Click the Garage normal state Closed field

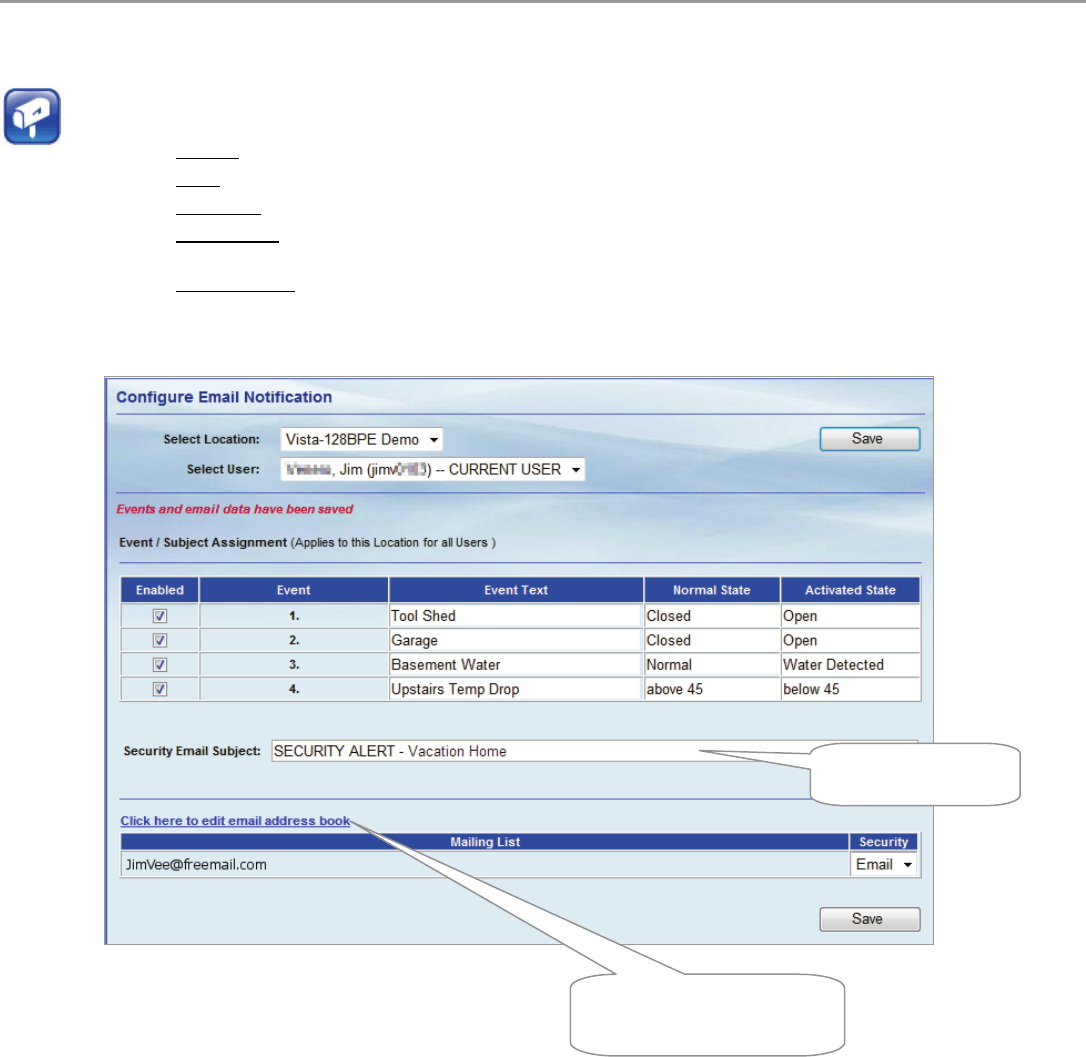712,640
